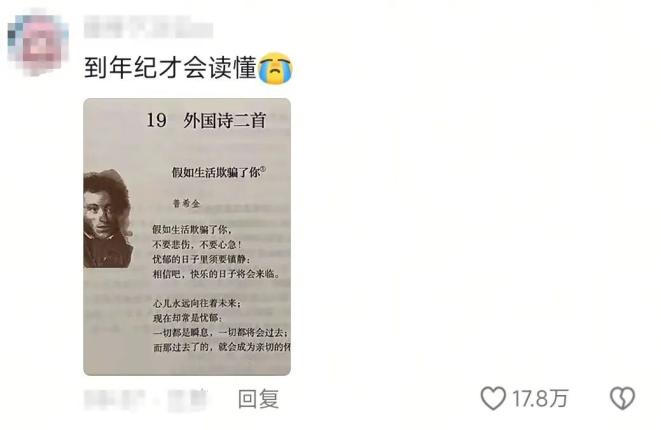Tap the poem title 假如生活欺骗了你
Viewport: 661px width, 430px height.
point(218,172)
